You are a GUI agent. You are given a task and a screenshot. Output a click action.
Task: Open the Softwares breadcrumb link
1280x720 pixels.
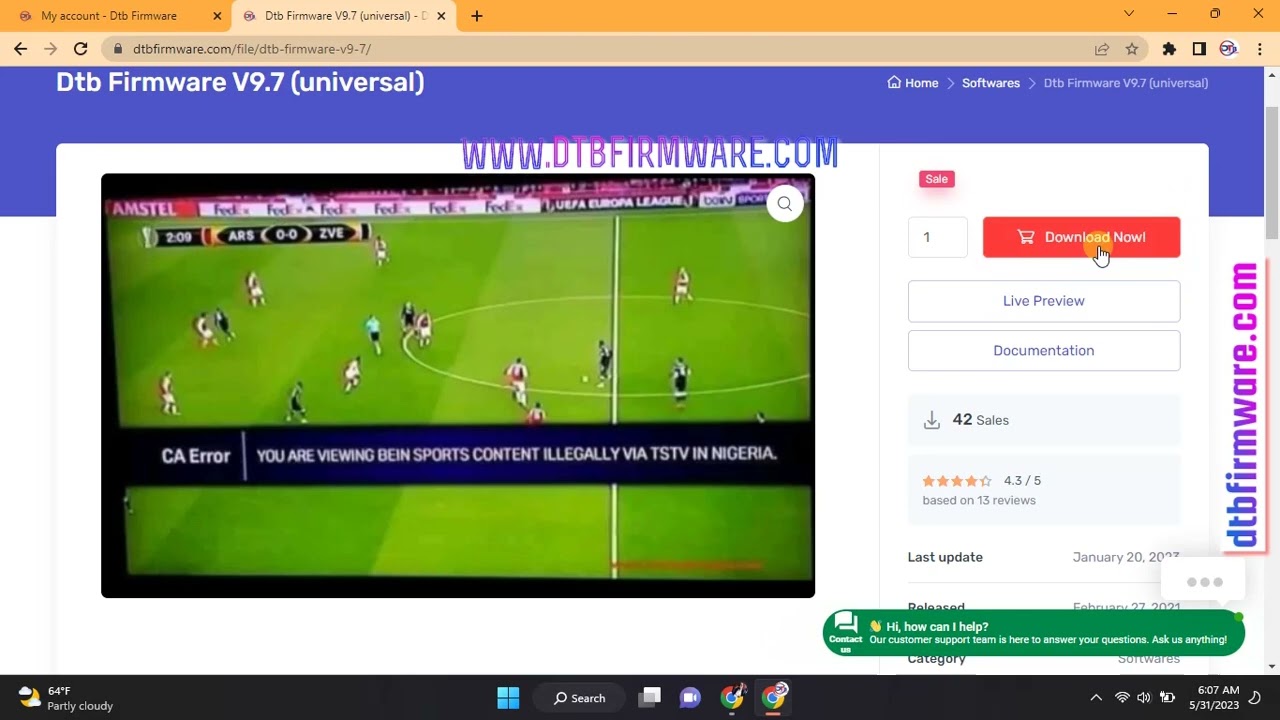pyautogui.click(x=991, y=83)
